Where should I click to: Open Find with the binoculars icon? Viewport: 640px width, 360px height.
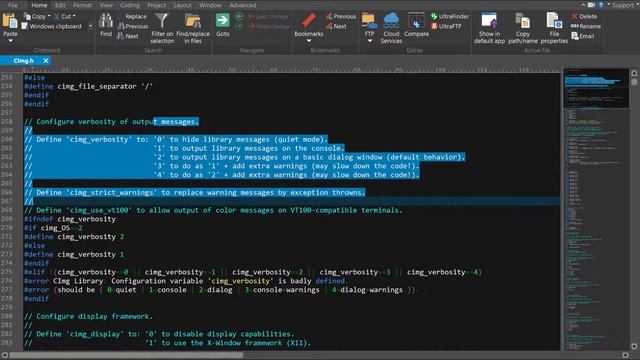[x=106, y=21]
